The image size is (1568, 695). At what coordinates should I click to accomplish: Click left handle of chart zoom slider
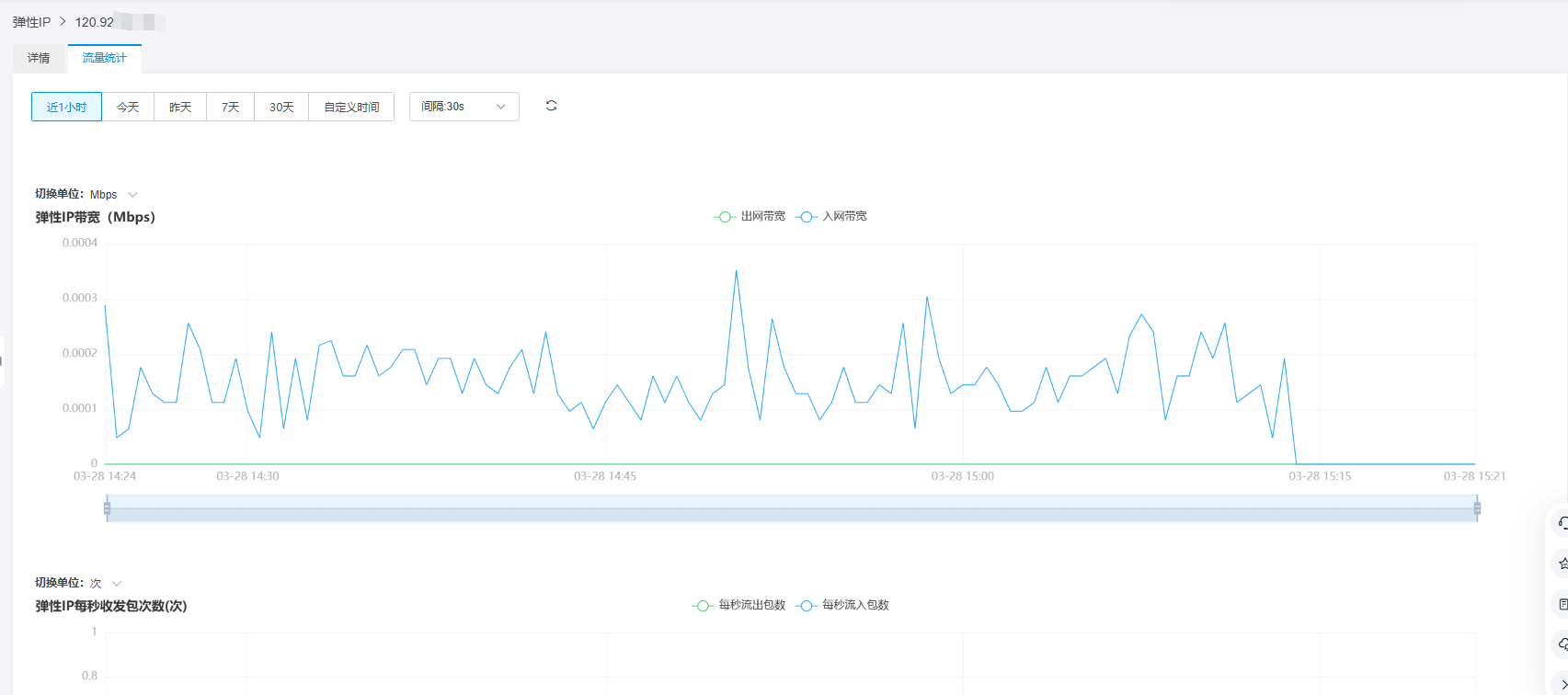pyautogui.click(x=108, y=508)
